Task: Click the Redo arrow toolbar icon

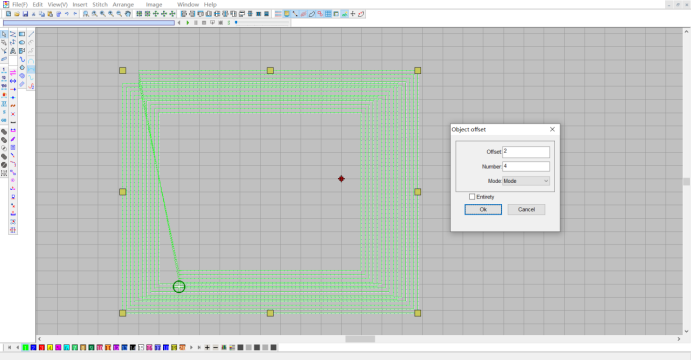Action: [75, 14]
